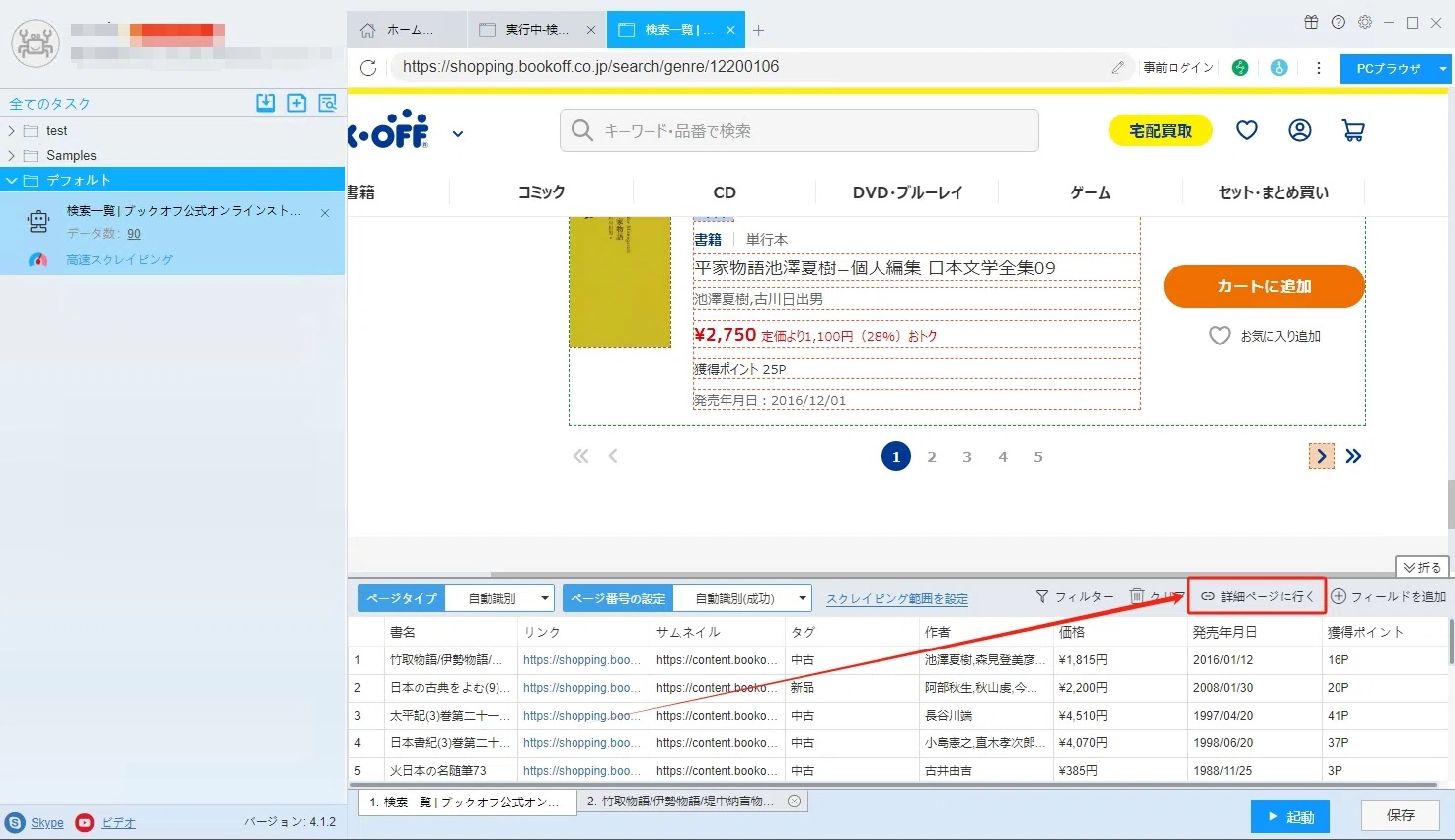Reload the page with refresh icon

point(368,67)
